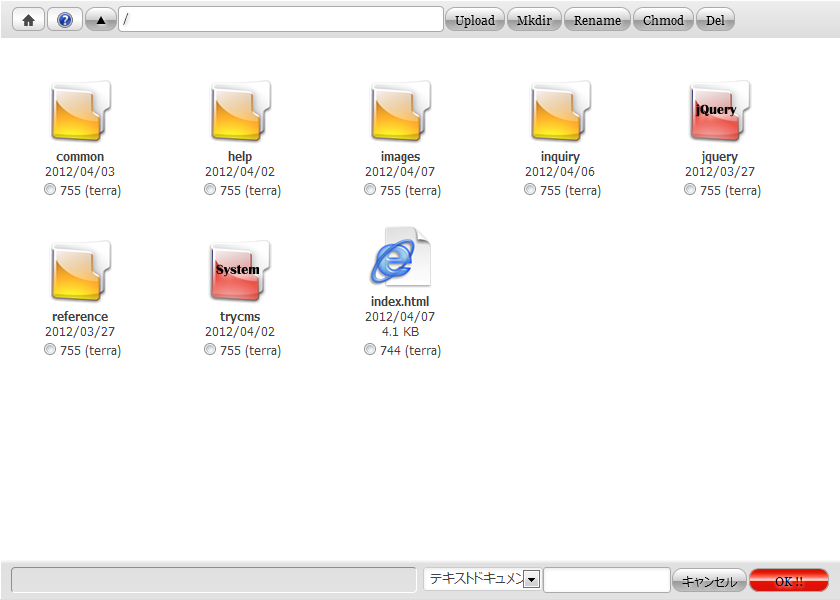Open the trycms System folder icon
The width and height of the screenshot is (840, 600).
[x=240, y=272]
